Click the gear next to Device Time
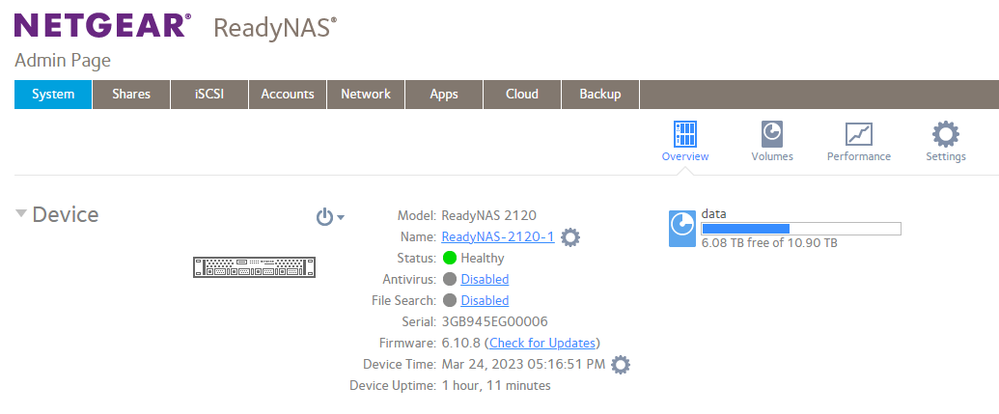The height and width of the screenshot is (414, 999). click(621, 365)
